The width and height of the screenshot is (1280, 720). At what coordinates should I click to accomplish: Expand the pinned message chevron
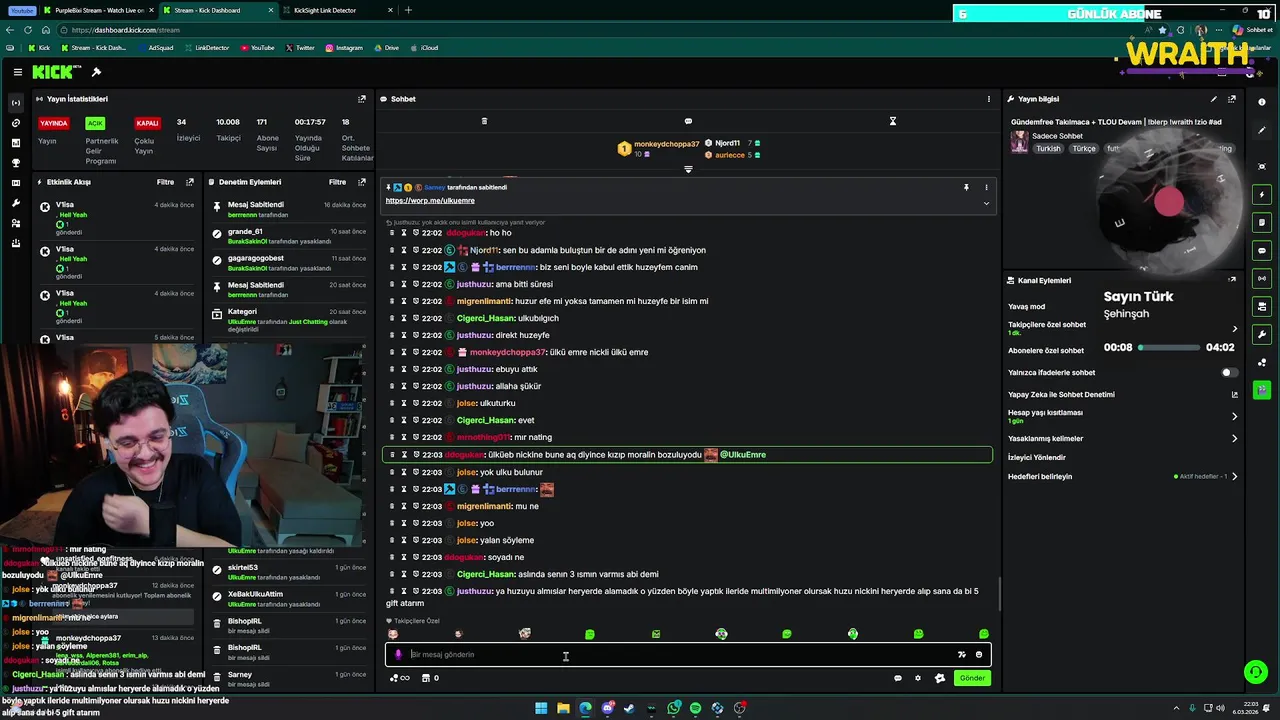pyautogui.click(x=986, y=203)
